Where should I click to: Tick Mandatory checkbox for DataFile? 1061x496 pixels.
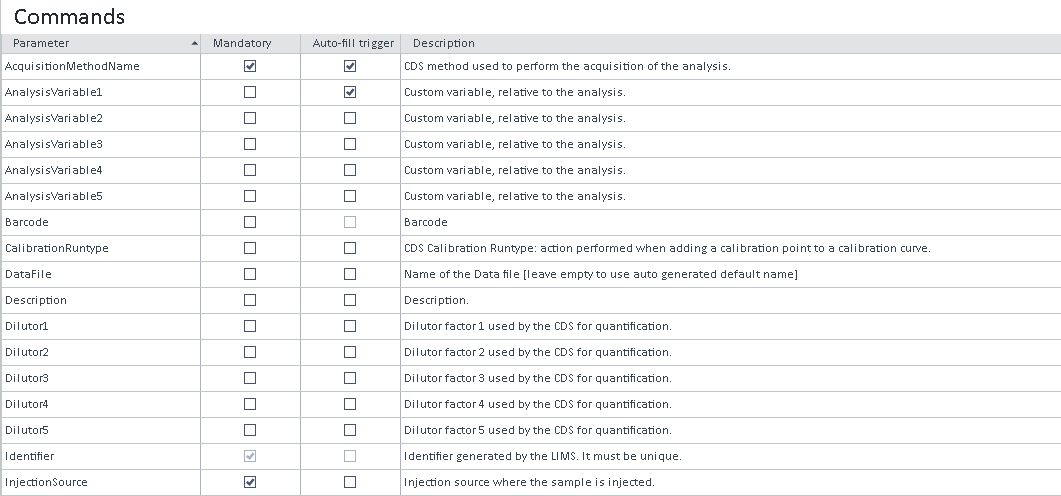coord(250,274)
